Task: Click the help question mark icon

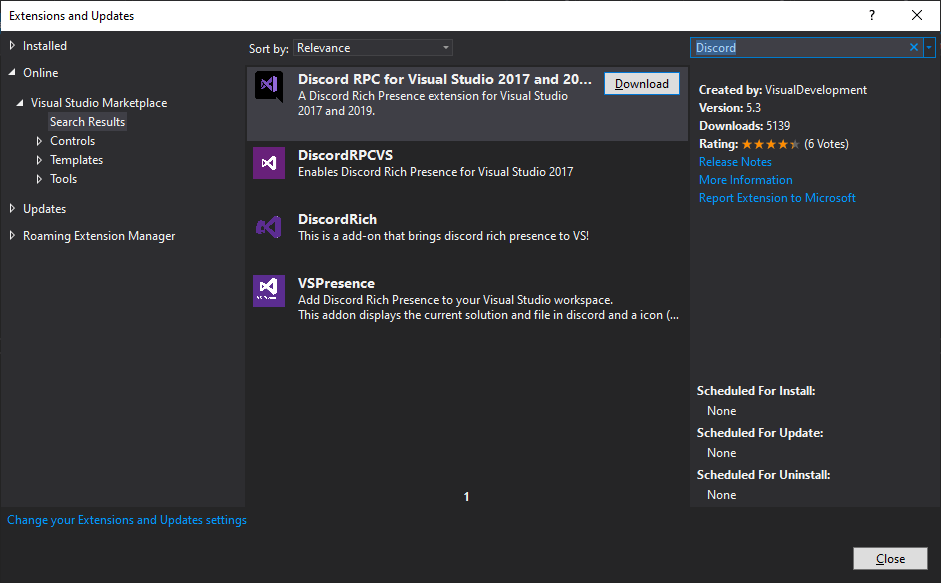Action: coord(872,15)
